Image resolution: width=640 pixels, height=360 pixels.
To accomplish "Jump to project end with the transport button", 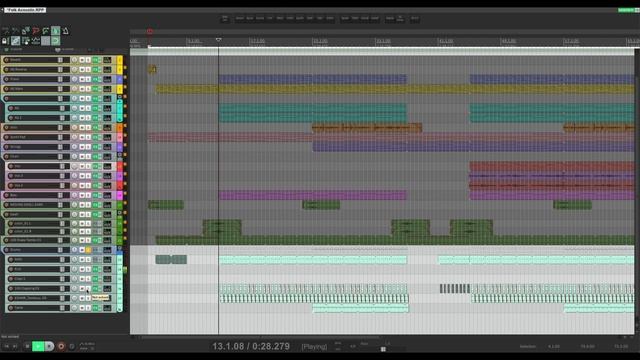I will click(x=15, y=347).
